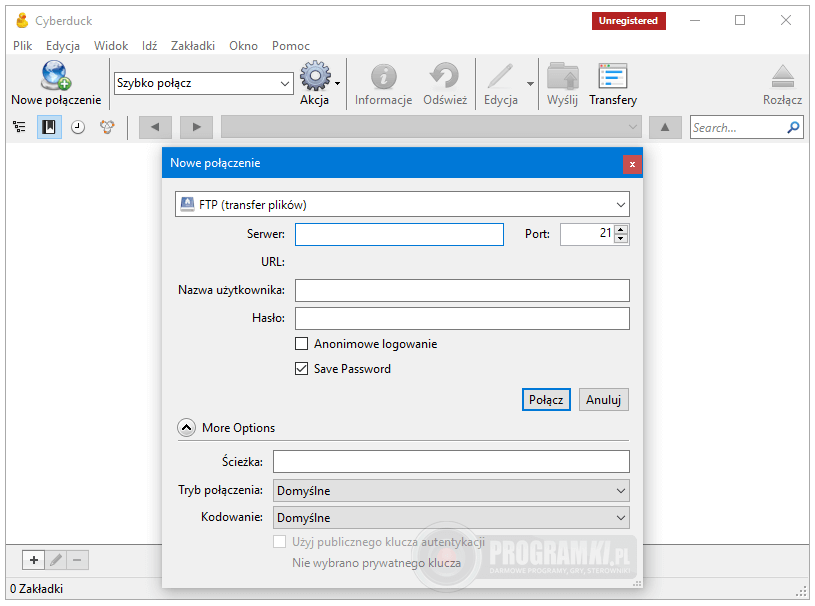Switch to outline browser view icon
The height and width of the screenshot is (606, 815).
tap(19, 127)
